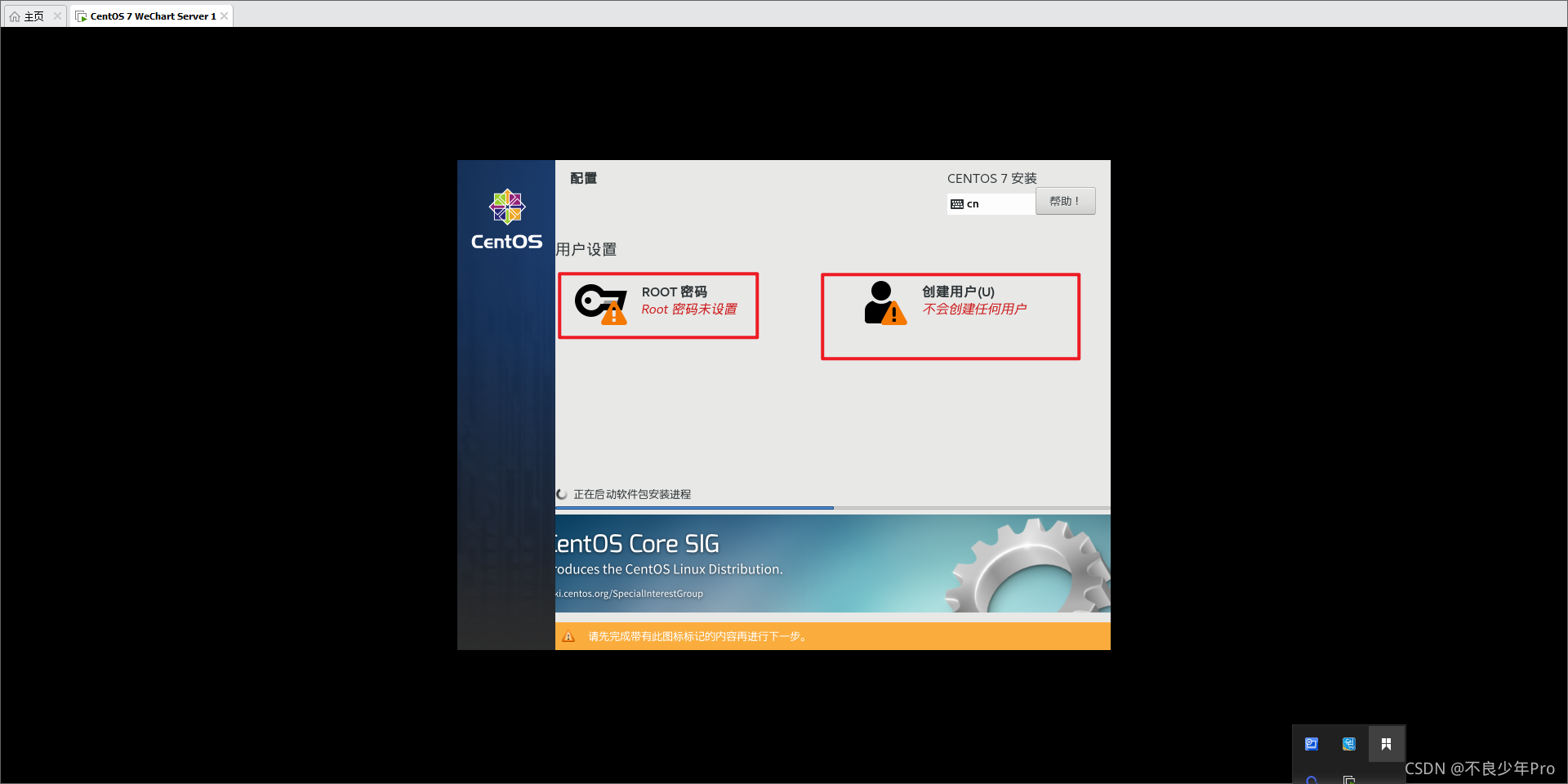The image size is (1568, 784).
Task: Click the CentOS Core SIG banner
Action: (833, 563)
